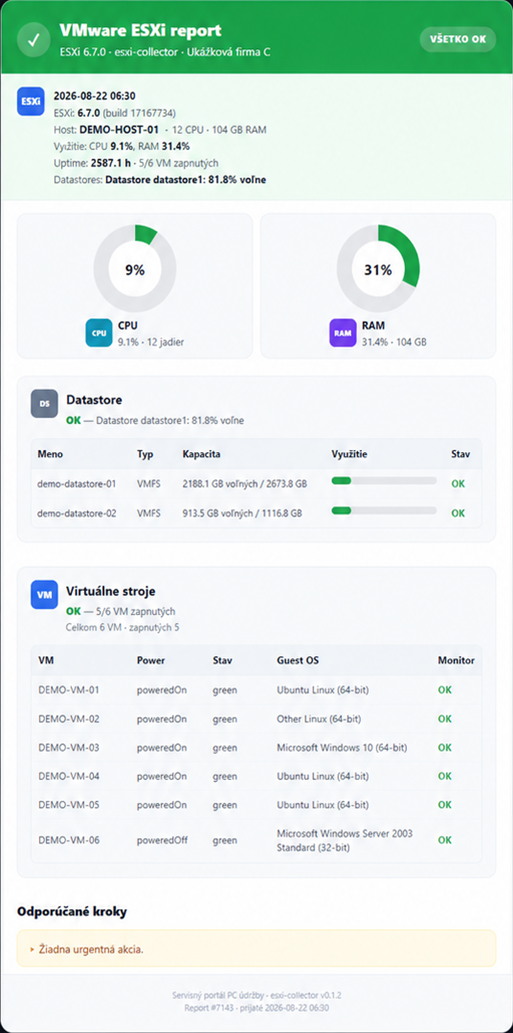Click the CPU 9% donut chart
The width and height of the screenshot is (513, 1033).
135,269
